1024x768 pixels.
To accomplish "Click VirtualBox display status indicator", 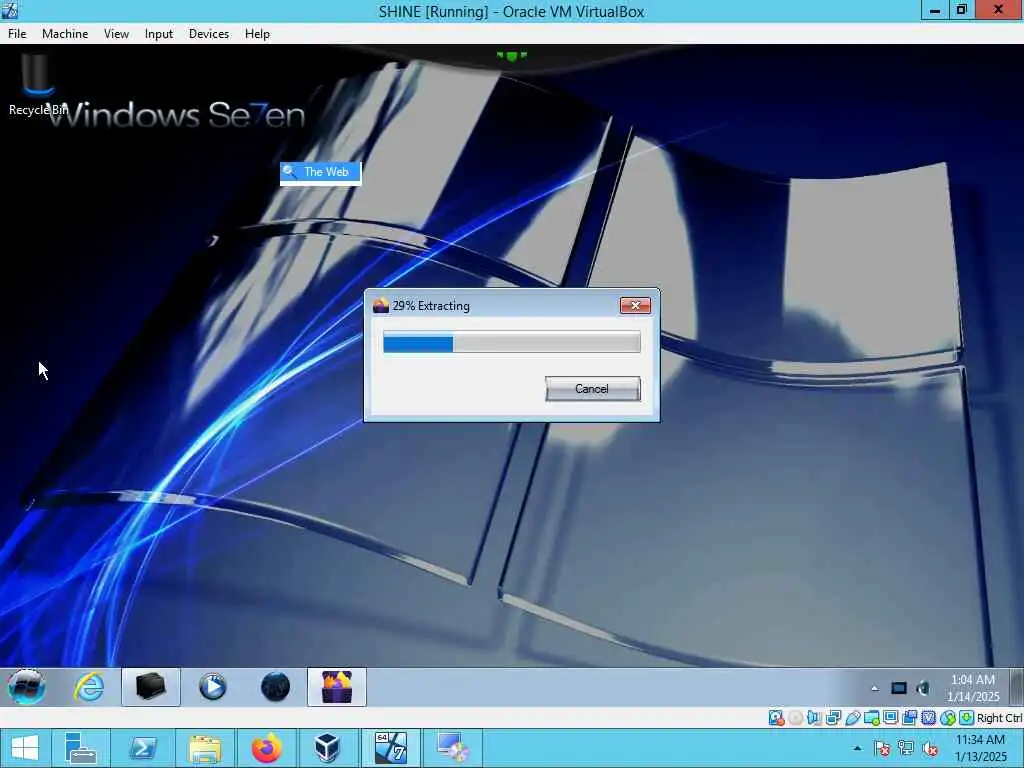I will pyautogui.click(x=891, y=718).
